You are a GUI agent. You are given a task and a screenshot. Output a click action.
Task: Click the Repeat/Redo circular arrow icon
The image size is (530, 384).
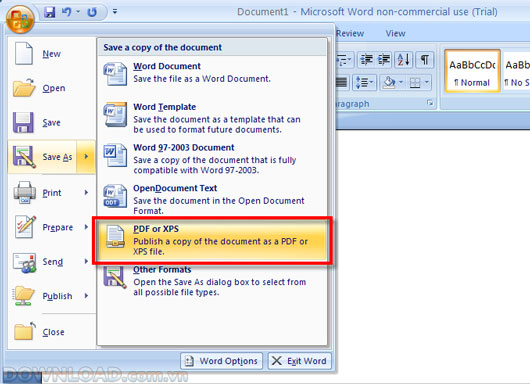(x=92, y=12)
